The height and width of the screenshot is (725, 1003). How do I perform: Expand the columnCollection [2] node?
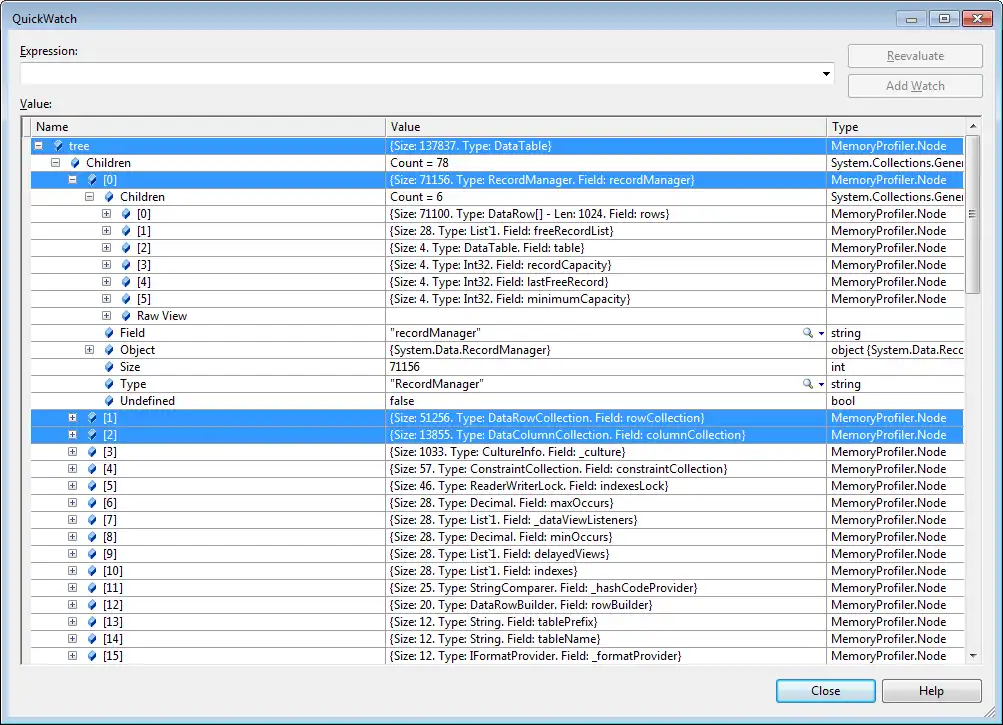[72, 434]
